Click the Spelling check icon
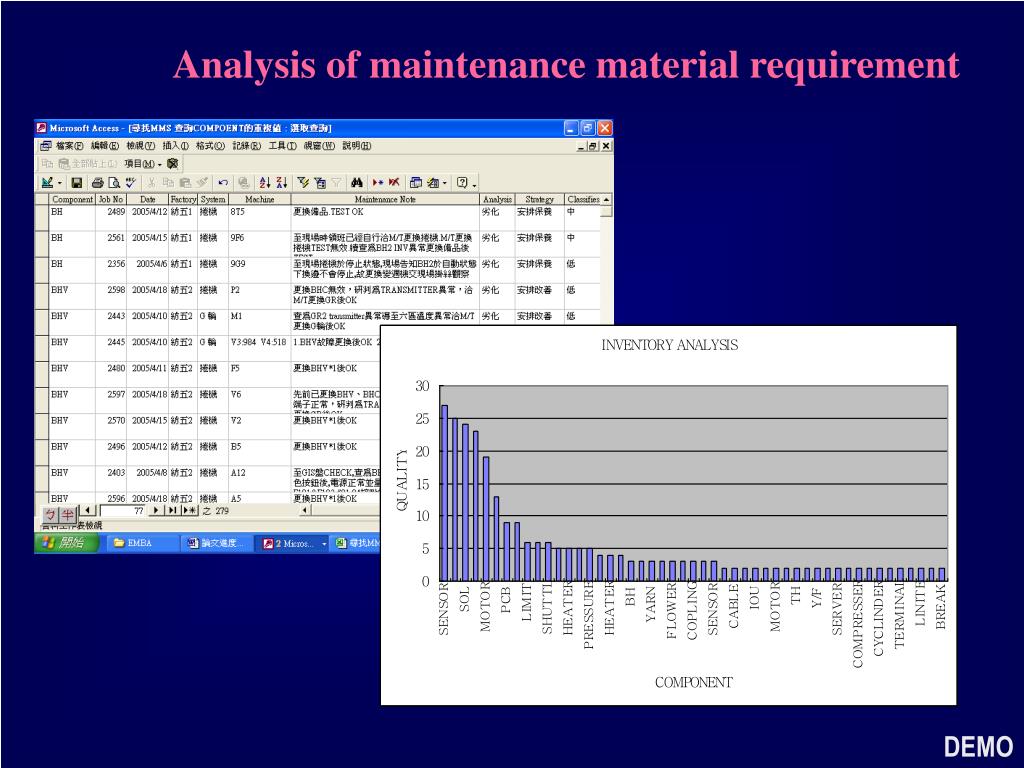The width and height of the screenshot is (1024, 768). [x=130, y=183]
